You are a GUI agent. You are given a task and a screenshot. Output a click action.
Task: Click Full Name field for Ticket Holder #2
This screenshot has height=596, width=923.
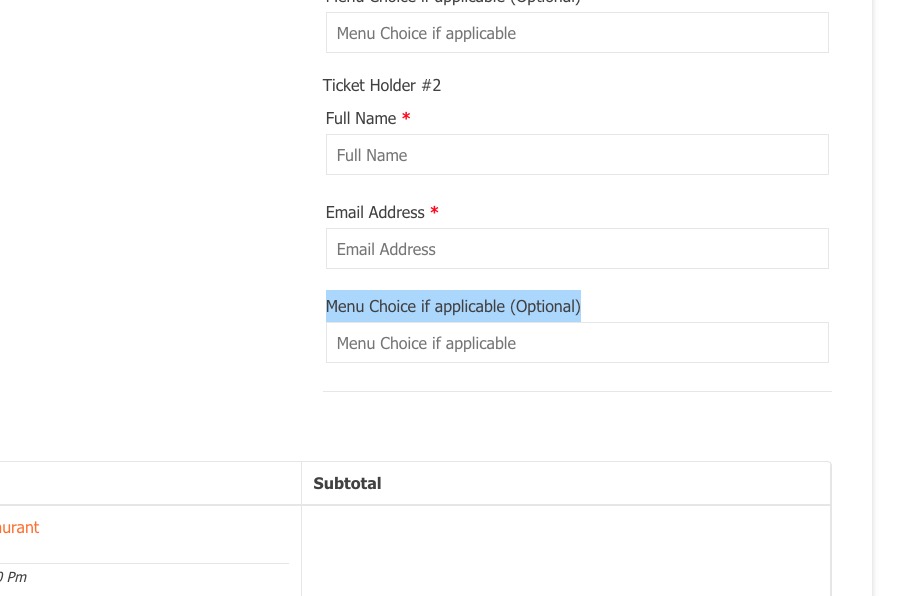click(577, 155)
